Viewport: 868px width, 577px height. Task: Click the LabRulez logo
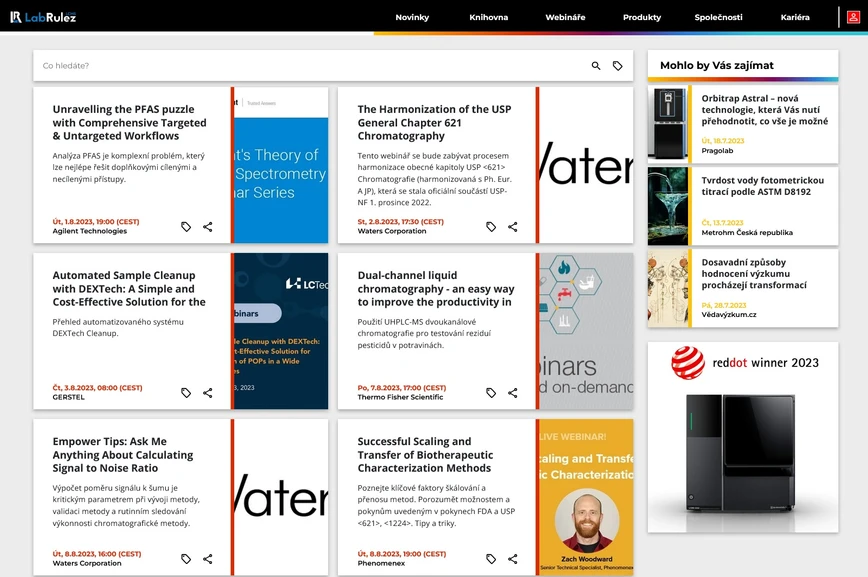coord(43,17)
